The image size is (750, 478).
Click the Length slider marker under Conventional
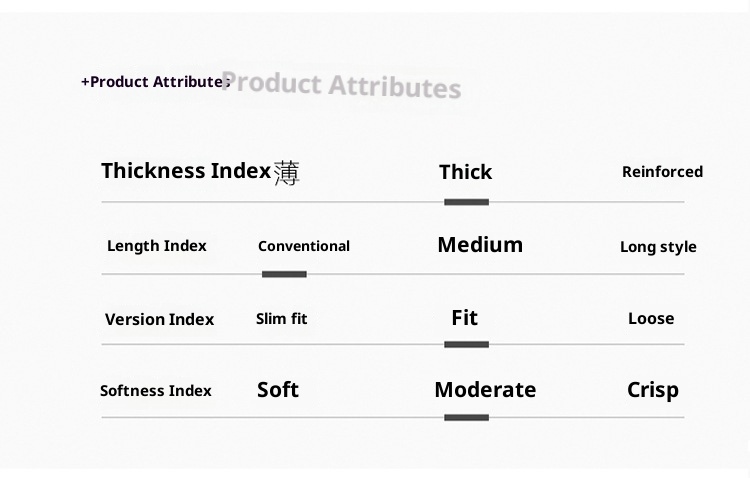[x=284, y=274]
